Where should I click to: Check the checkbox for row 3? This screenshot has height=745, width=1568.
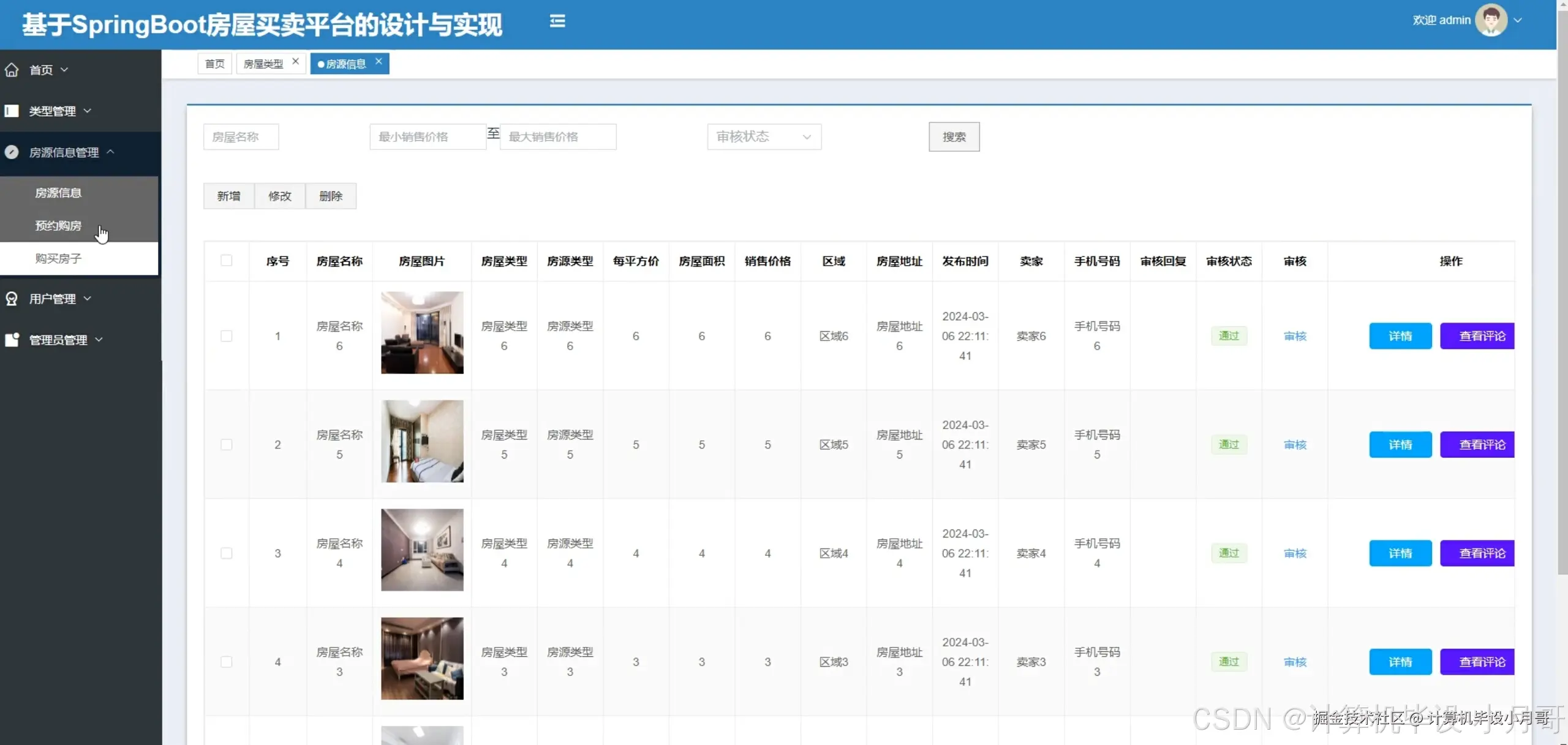(x=227, y=553)
